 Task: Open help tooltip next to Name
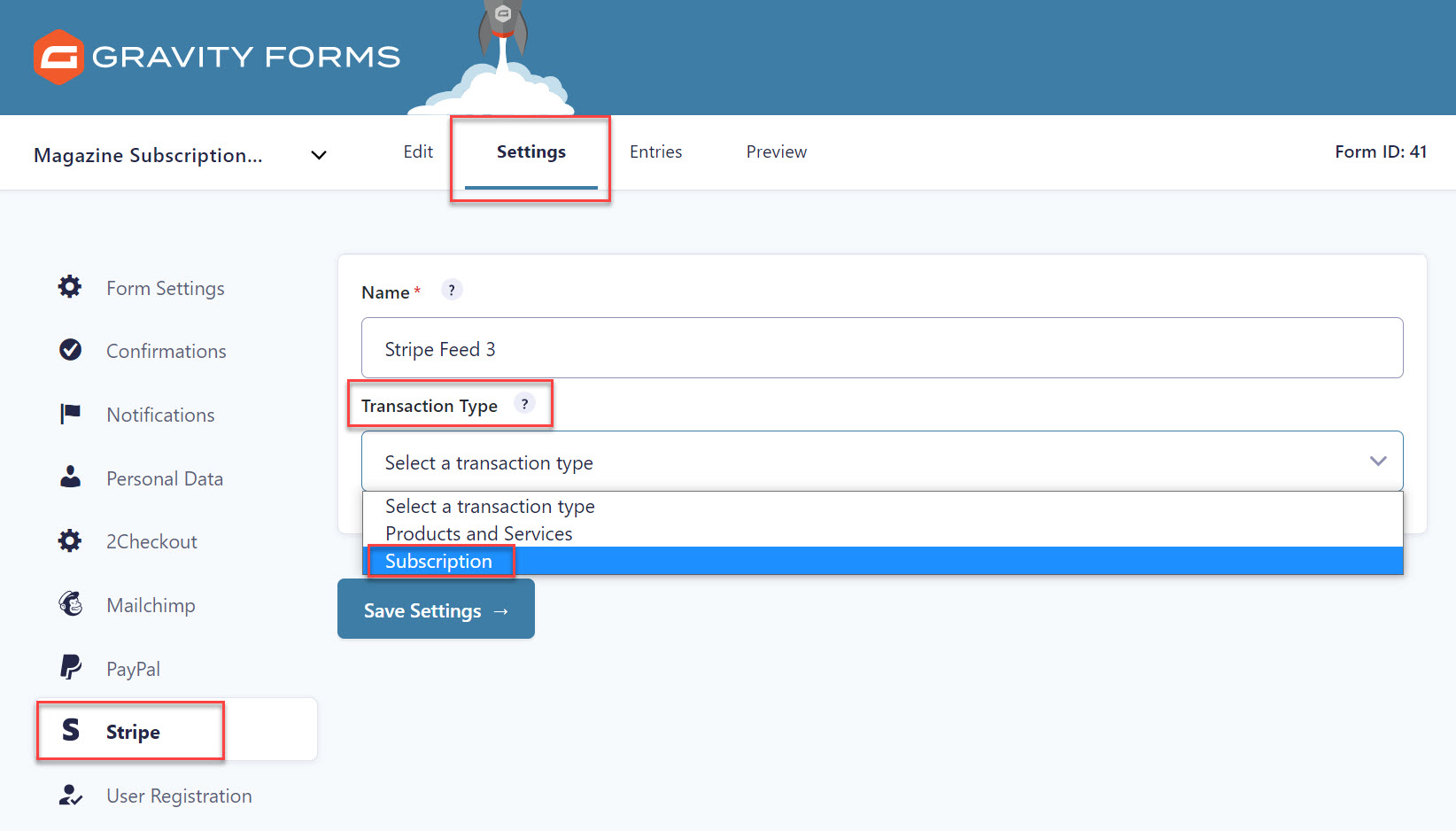point(452,290)
